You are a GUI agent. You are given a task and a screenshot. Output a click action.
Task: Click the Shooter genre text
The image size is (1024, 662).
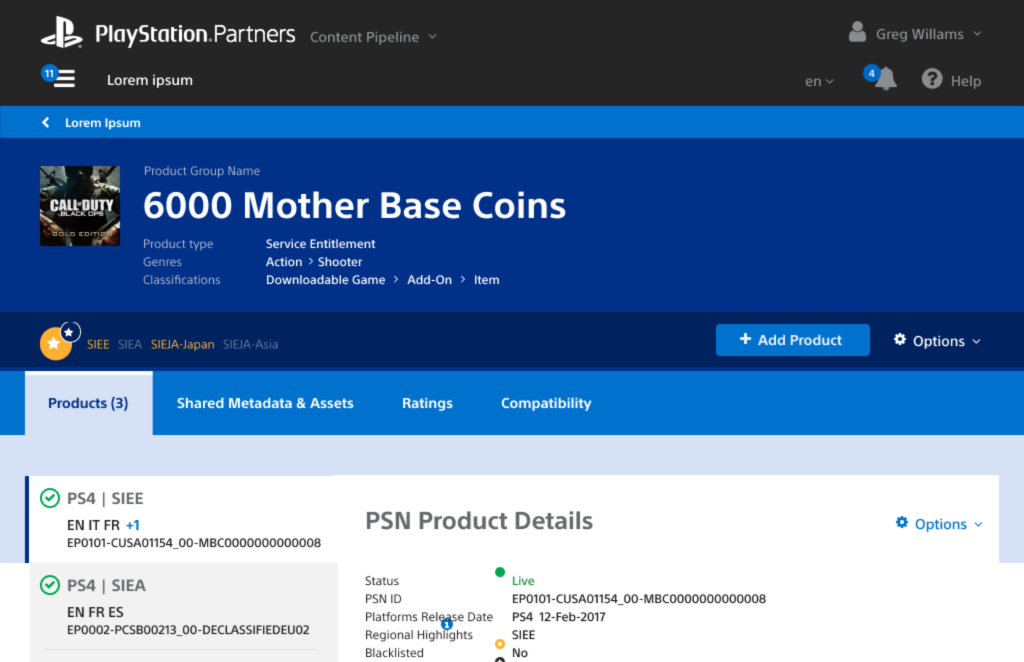pos(340,262)
